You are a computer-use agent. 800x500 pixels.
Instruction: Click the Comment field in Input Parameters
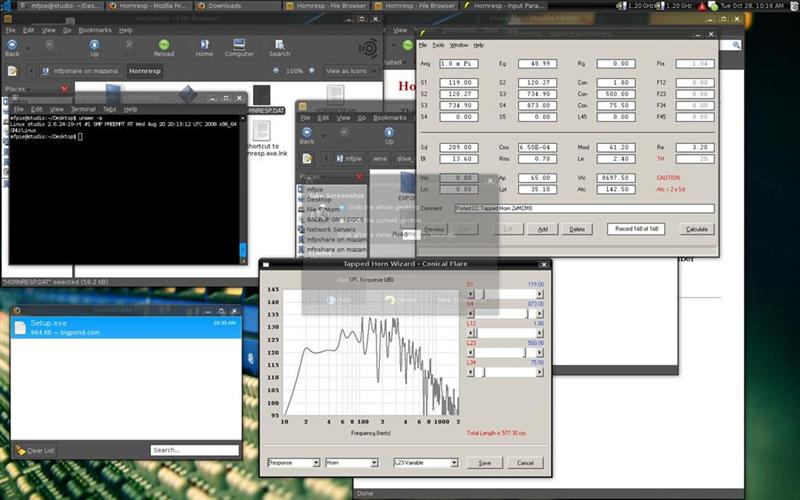[585, 208]
